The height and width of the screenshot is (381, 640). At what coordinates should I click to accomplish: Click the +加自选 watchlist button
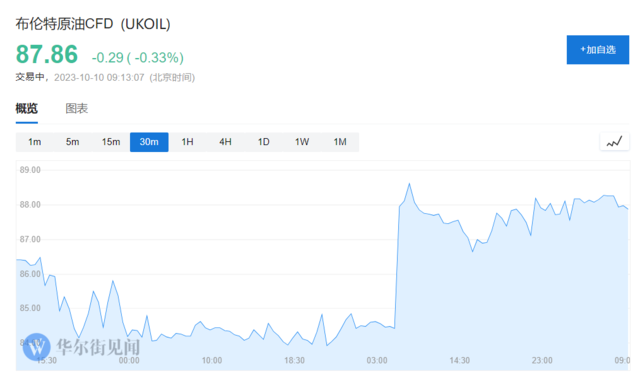pyautogui.click(x=598, y=50)
